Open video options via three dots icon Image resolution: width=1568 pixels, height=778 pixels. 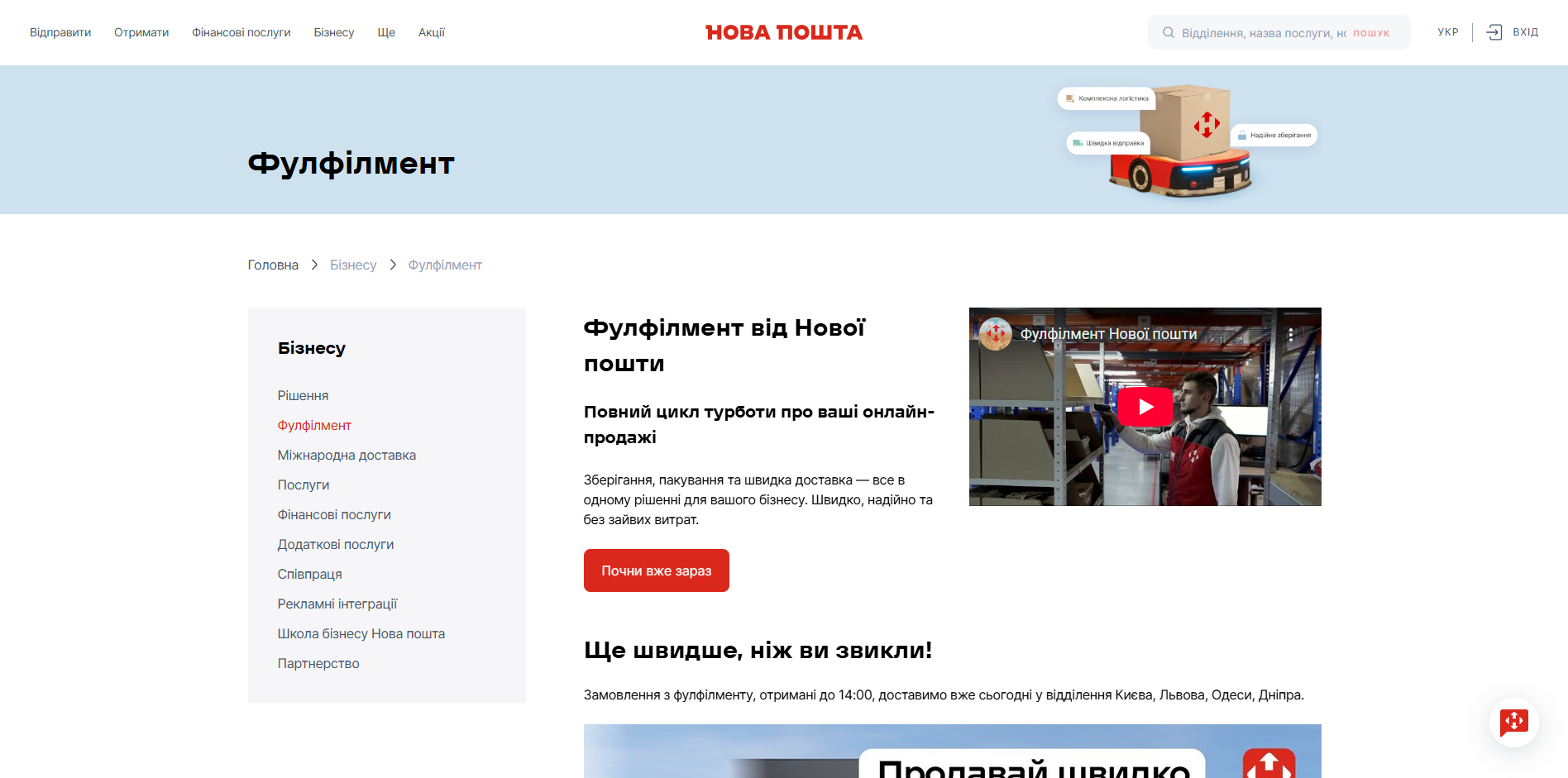pyautogui.click(x=1292, y=334)
